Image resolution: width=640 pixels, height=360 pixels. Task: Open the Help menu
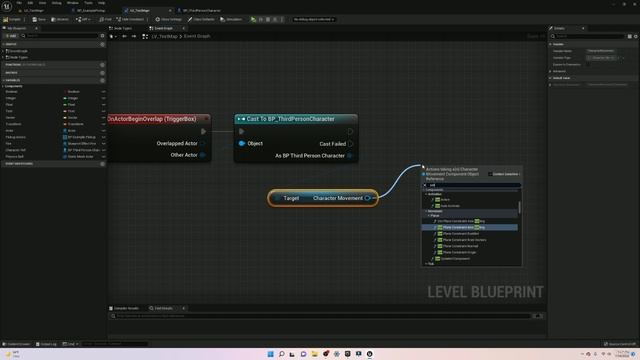pos(101,3)
